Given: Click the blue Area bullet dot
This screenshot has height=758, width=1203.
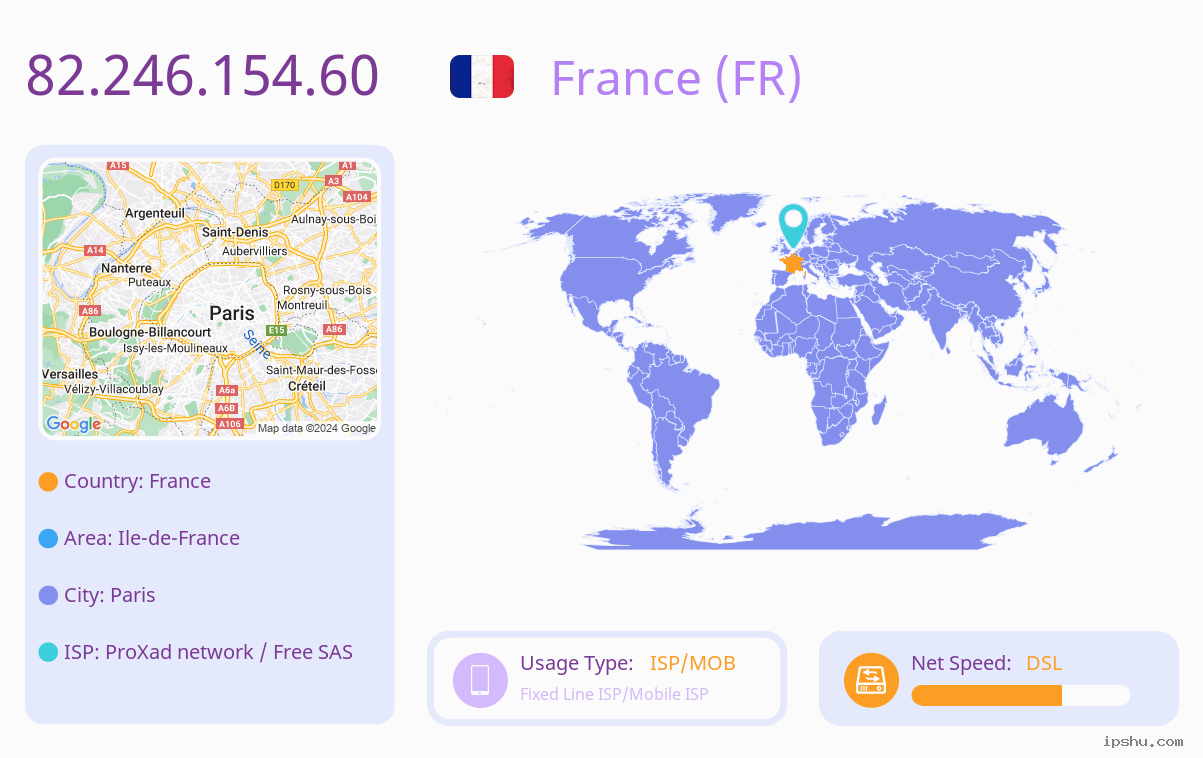Looking at the screenshot, I should [48, 539].
